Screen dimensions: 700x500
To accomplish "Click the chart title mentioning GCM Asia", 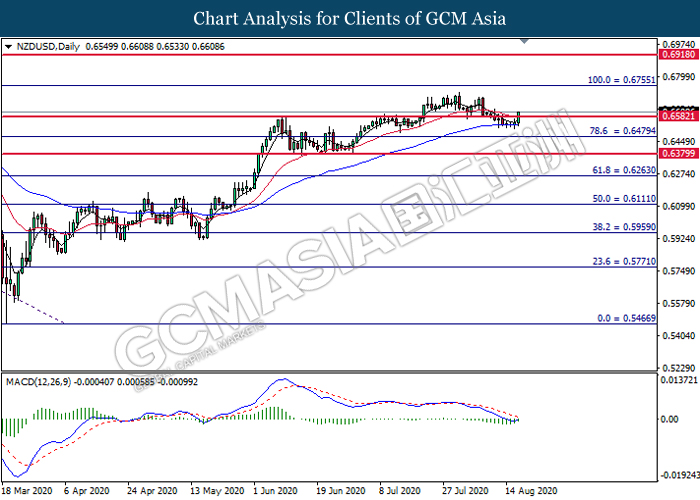I will (x=350, y=18).
